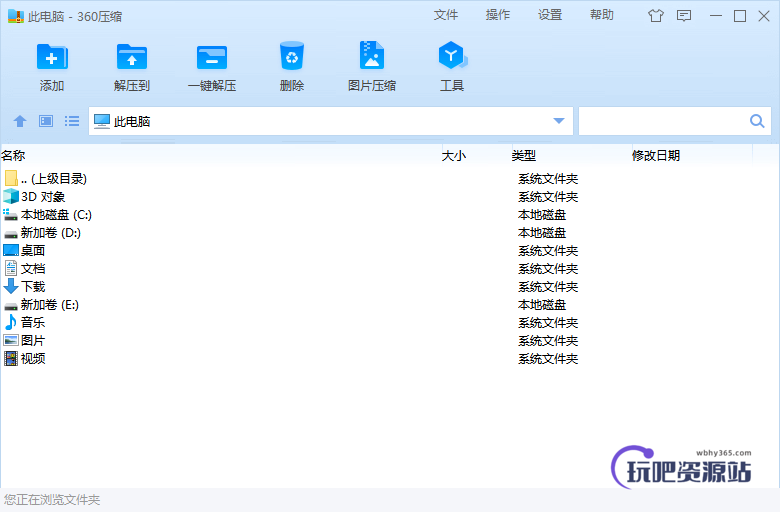Viewport: 780px width, 512px height.
Task: Select the 新加卷 (E:) name text
Action: coord(50,305)
